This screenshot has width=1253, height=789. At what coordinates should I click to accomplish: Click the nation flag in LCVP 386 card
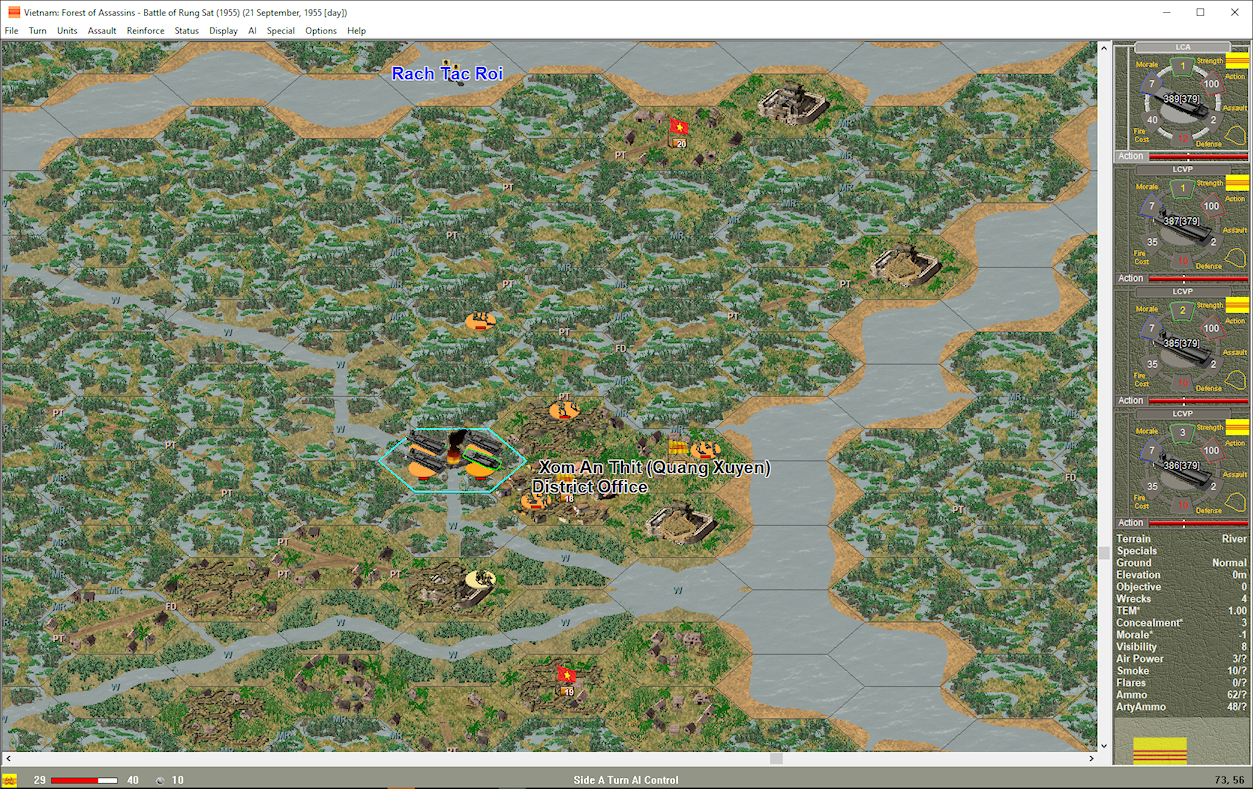tap(1237, 429)
